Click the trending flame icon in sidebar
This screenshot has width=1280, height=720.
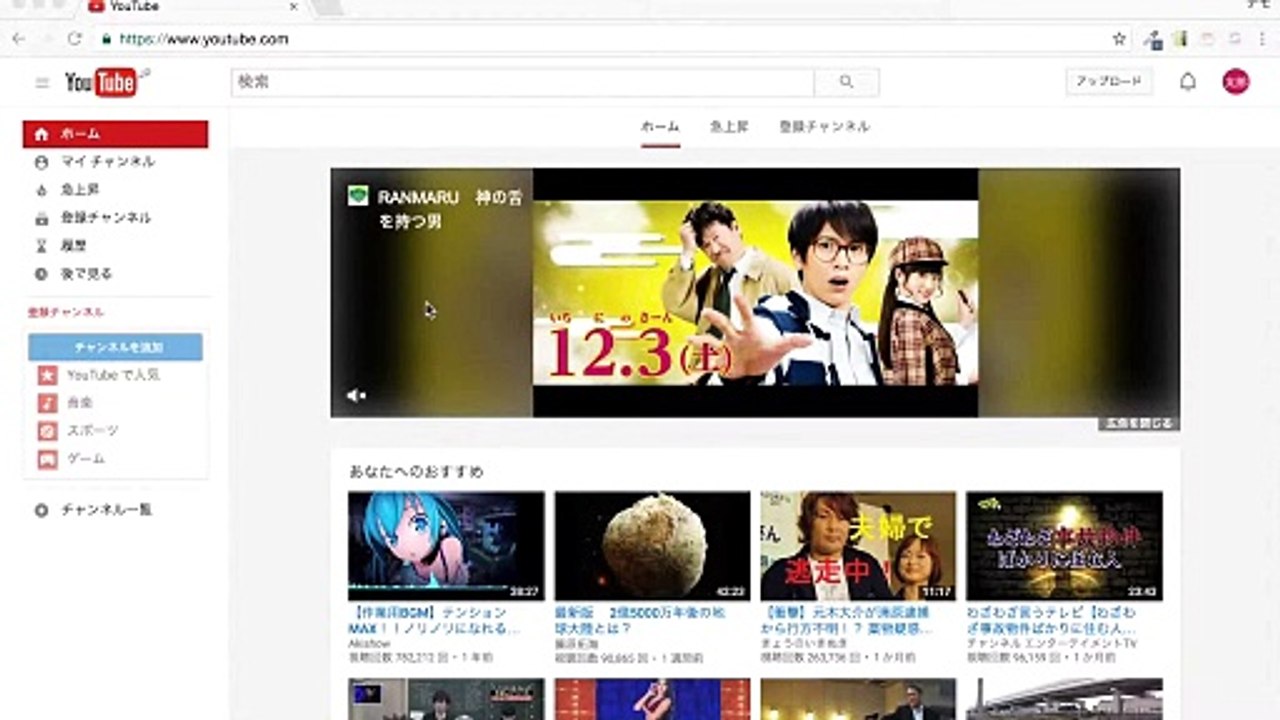coord(41,190)
